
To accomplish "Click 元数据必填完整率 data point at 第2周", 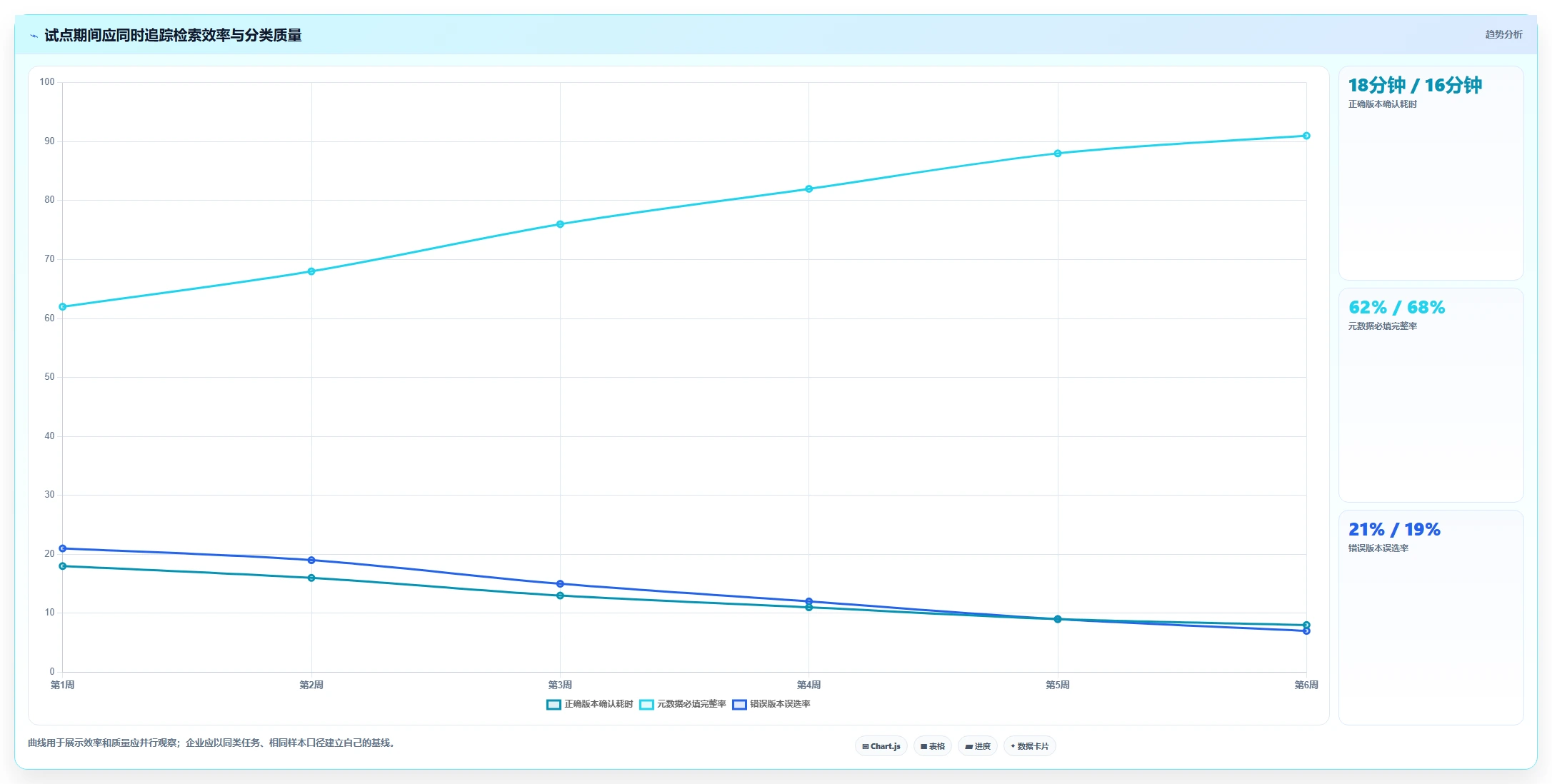I will (311, 271).
